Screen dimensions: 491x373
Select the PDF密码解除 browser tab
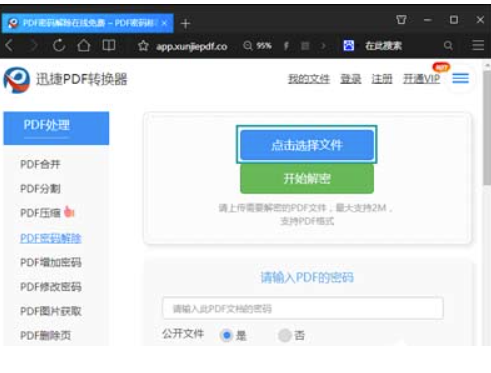click(87, 23)
